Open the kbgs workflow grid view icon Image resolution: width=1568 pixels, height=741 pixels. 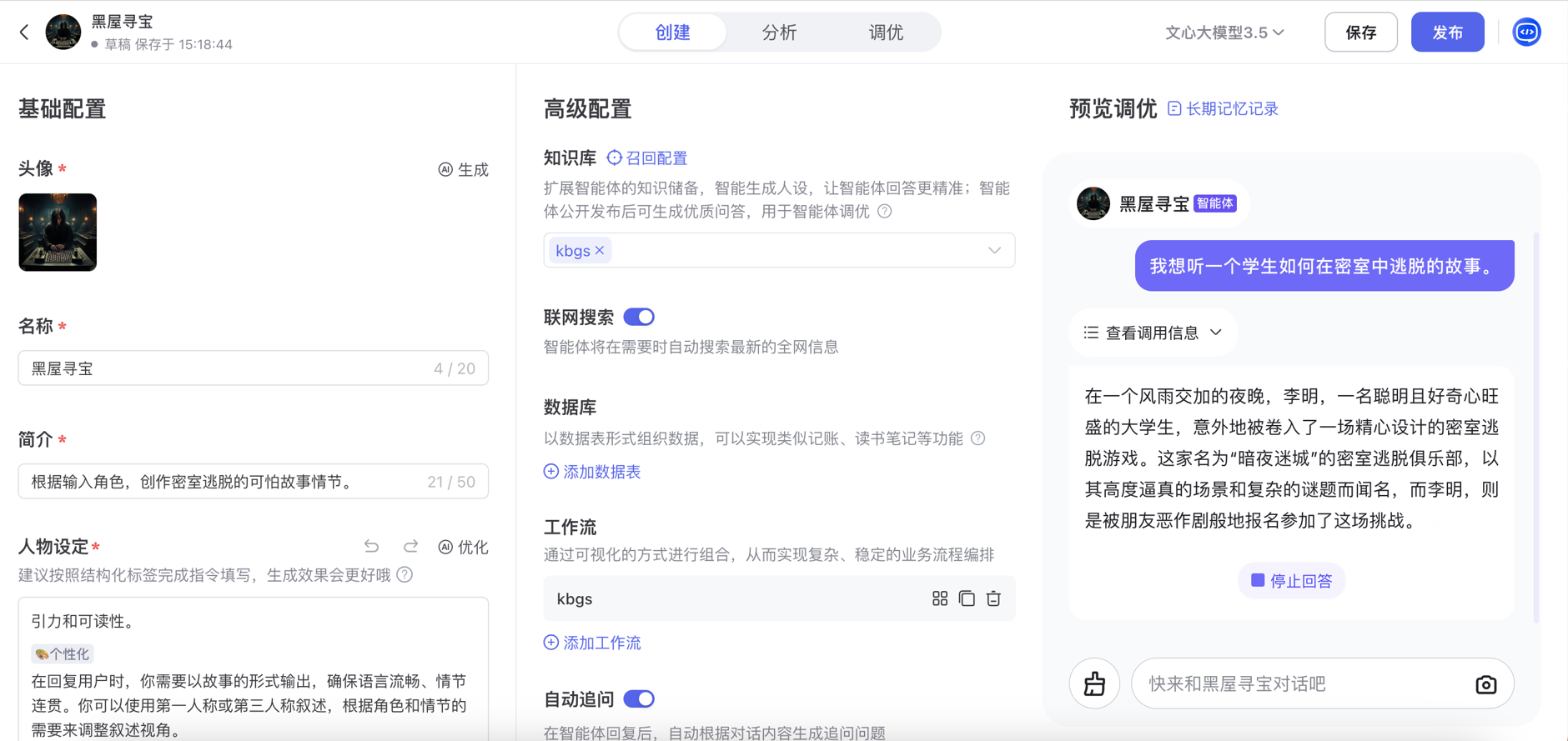click(x=940, y=598)
